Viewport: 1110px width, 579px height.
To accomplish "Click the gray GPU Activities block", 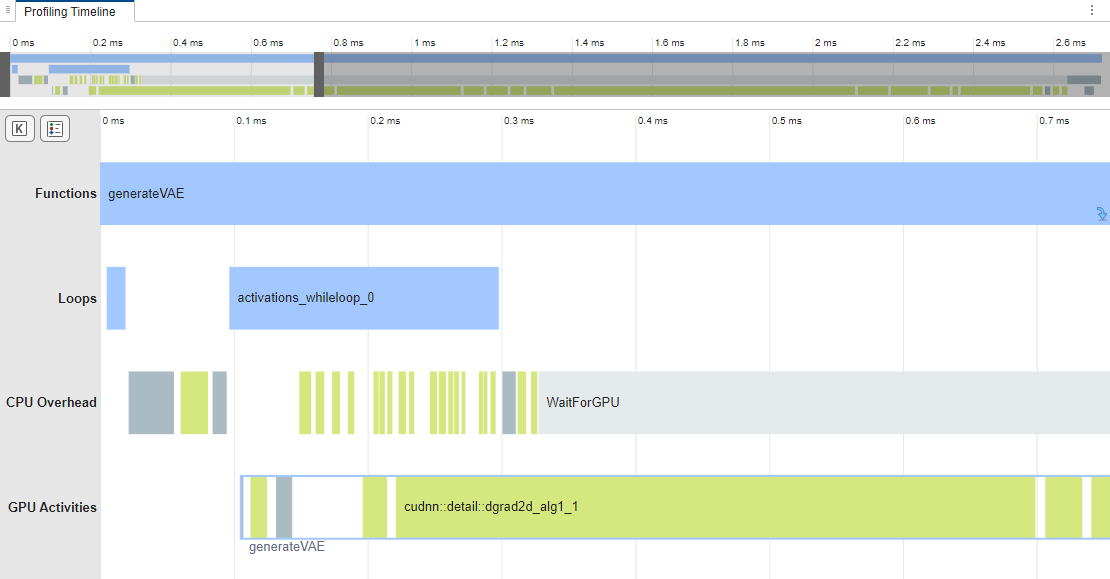I will [x=284, y=507].
